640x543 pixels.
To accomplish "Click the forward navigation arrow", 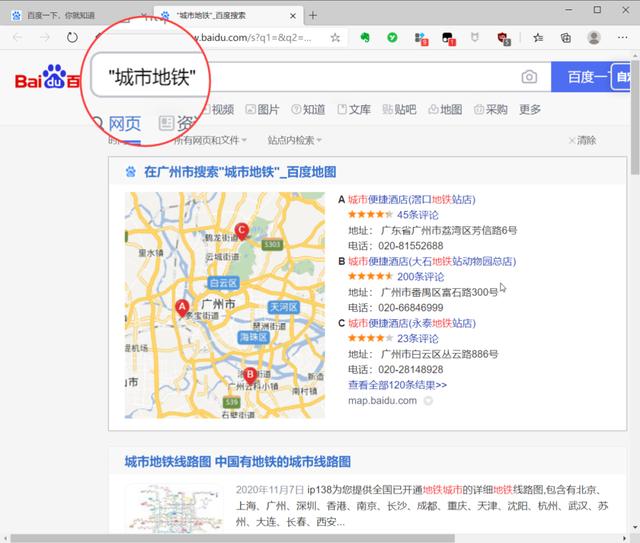I will [x=45, y=38].
